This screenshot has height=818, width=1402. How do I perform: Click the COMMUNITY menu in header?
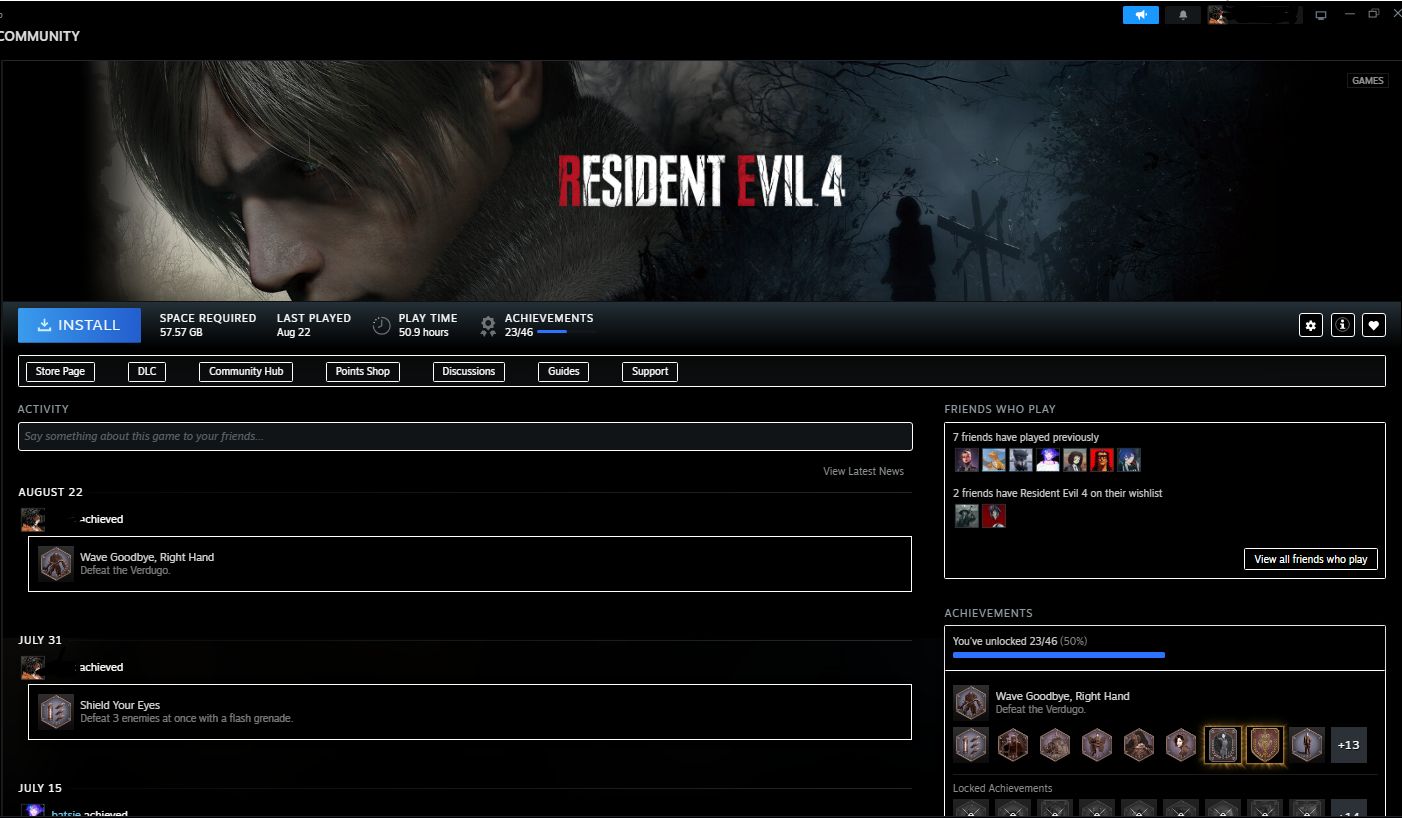click(x=39, y=36)
